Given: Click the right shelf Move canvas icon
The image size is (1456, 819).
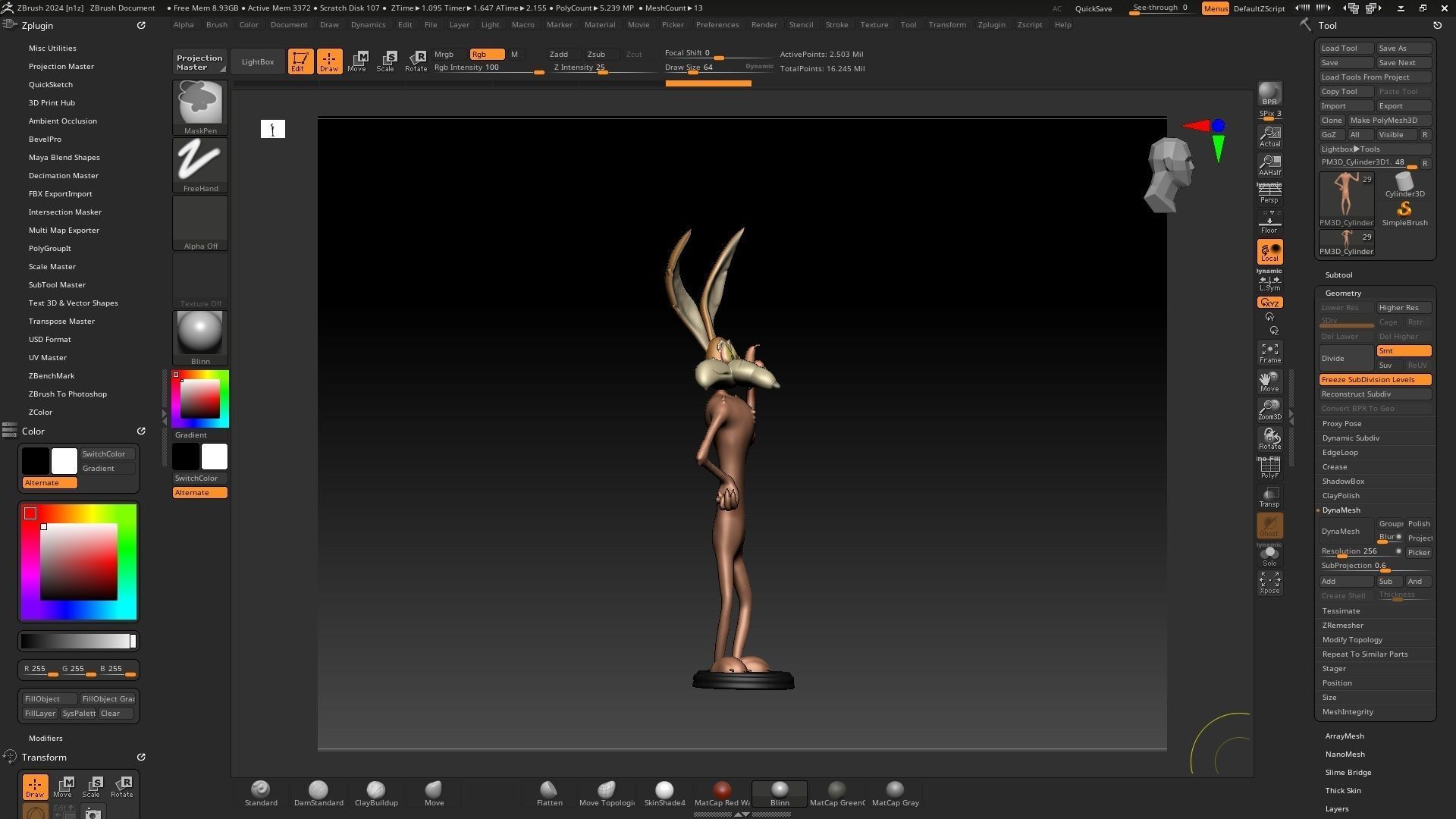Looking at the screenshot, I should (1269, 381).
